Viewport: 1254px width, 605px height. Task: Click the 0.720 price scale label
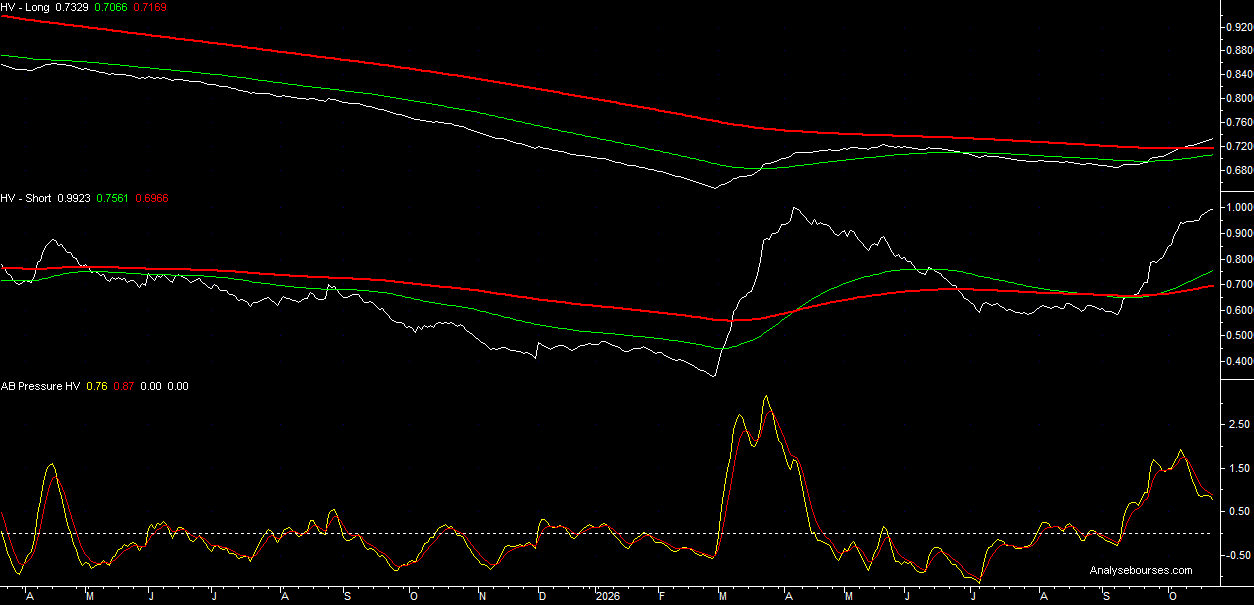1239,147
